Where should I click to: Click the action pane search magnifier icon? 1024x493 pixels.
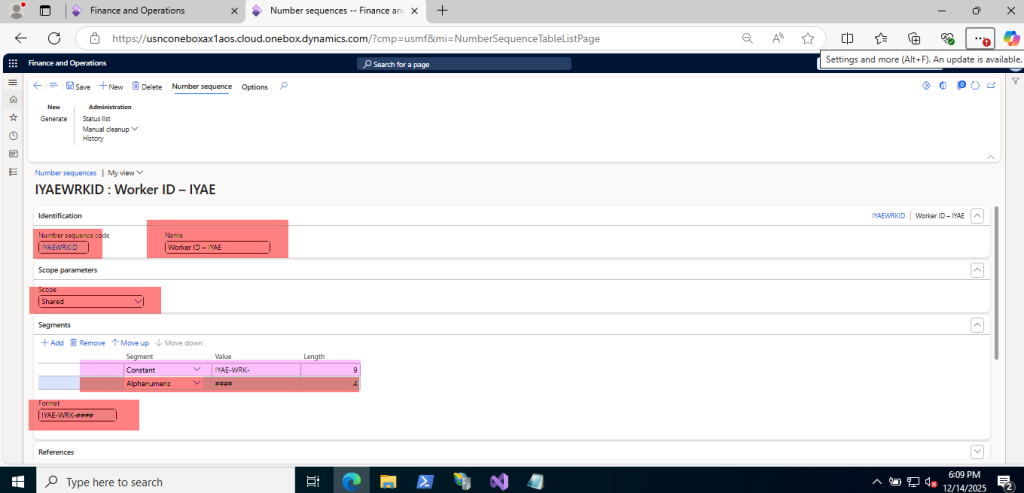[284, 86]
